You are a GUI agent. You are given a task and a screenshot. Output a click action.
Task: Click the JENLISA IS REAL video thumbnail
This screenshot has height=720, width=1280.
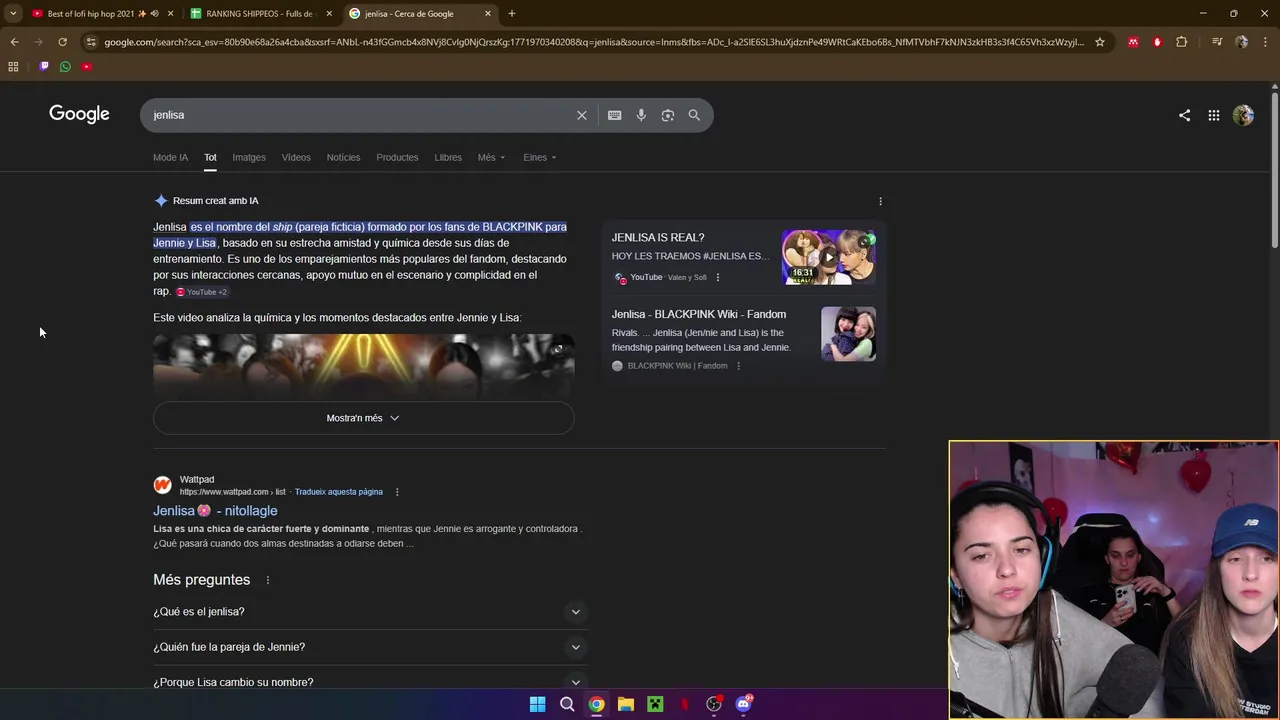[829, 257]
